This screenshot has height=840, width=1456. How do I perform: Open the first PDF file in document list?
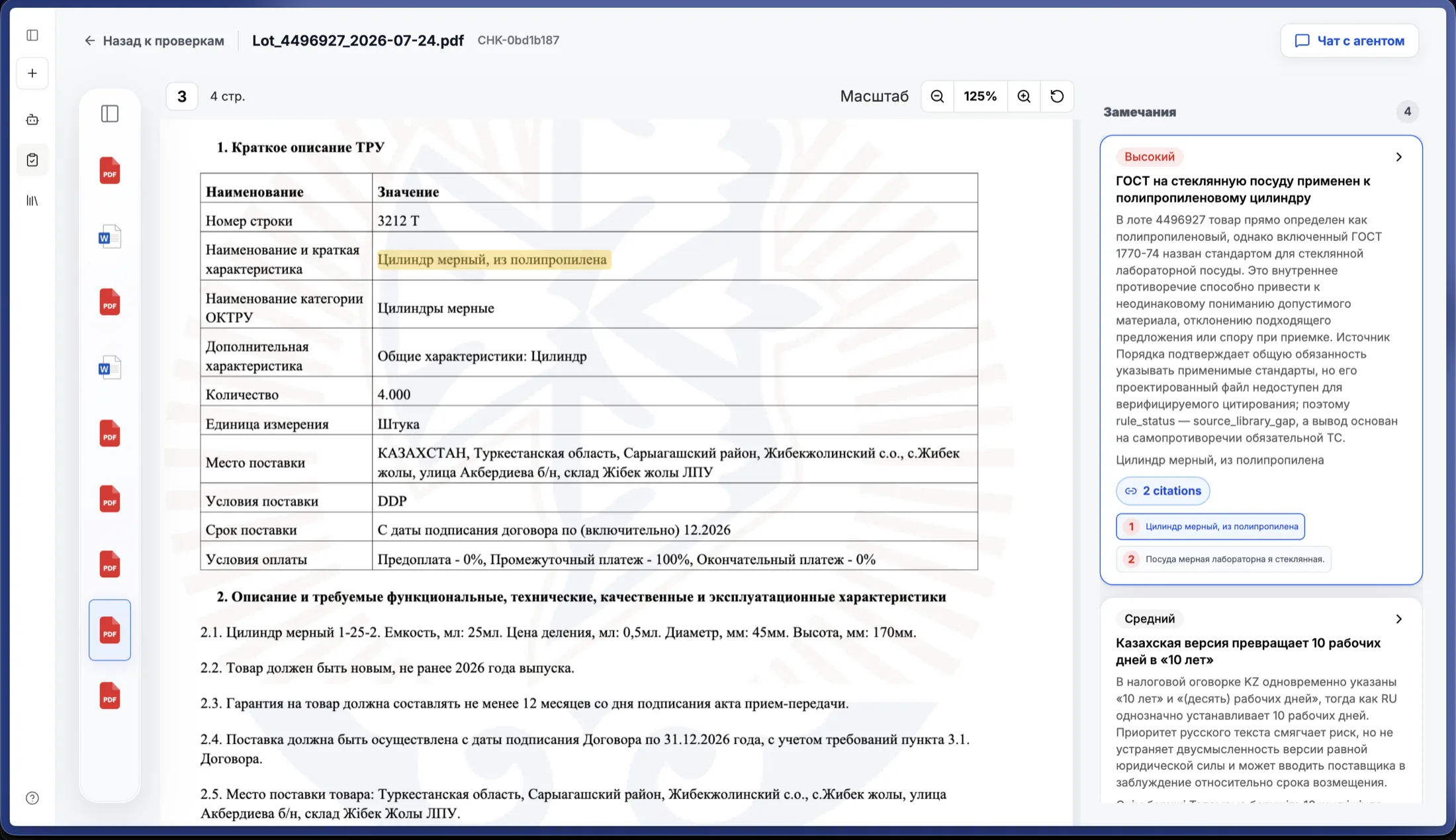[110, 171]
